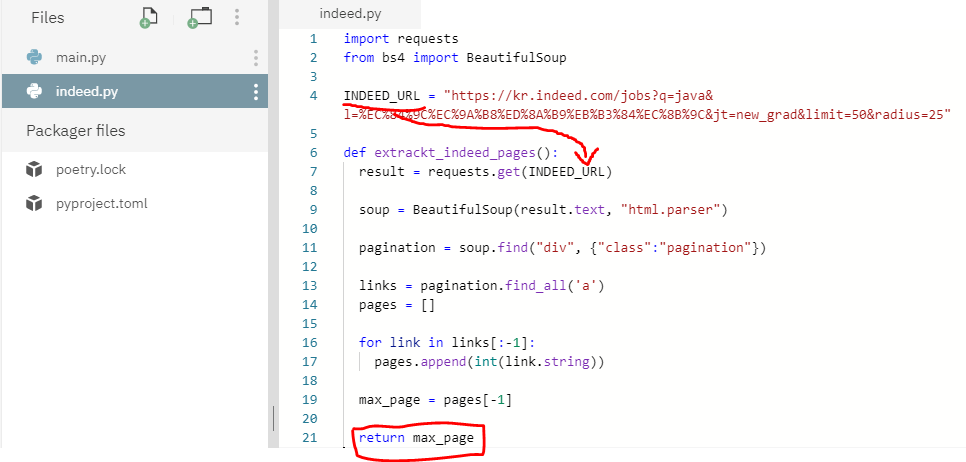Image resolution: width=966 pixels, height=462 pixels.
Task: Click line number 1 in the gutter
Action: click(314, 39)
